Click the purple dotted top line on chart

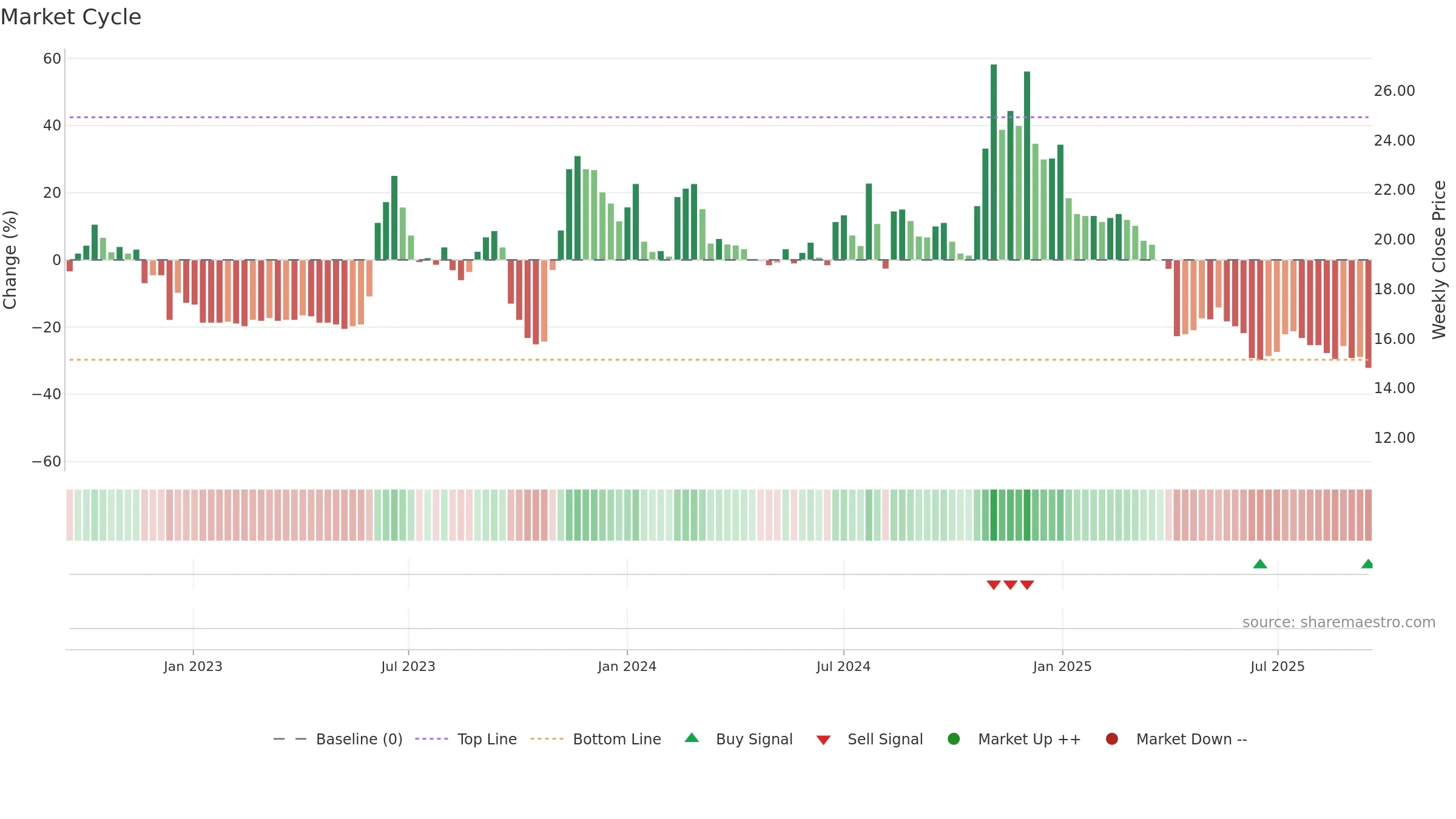click(x=719, y=117)
